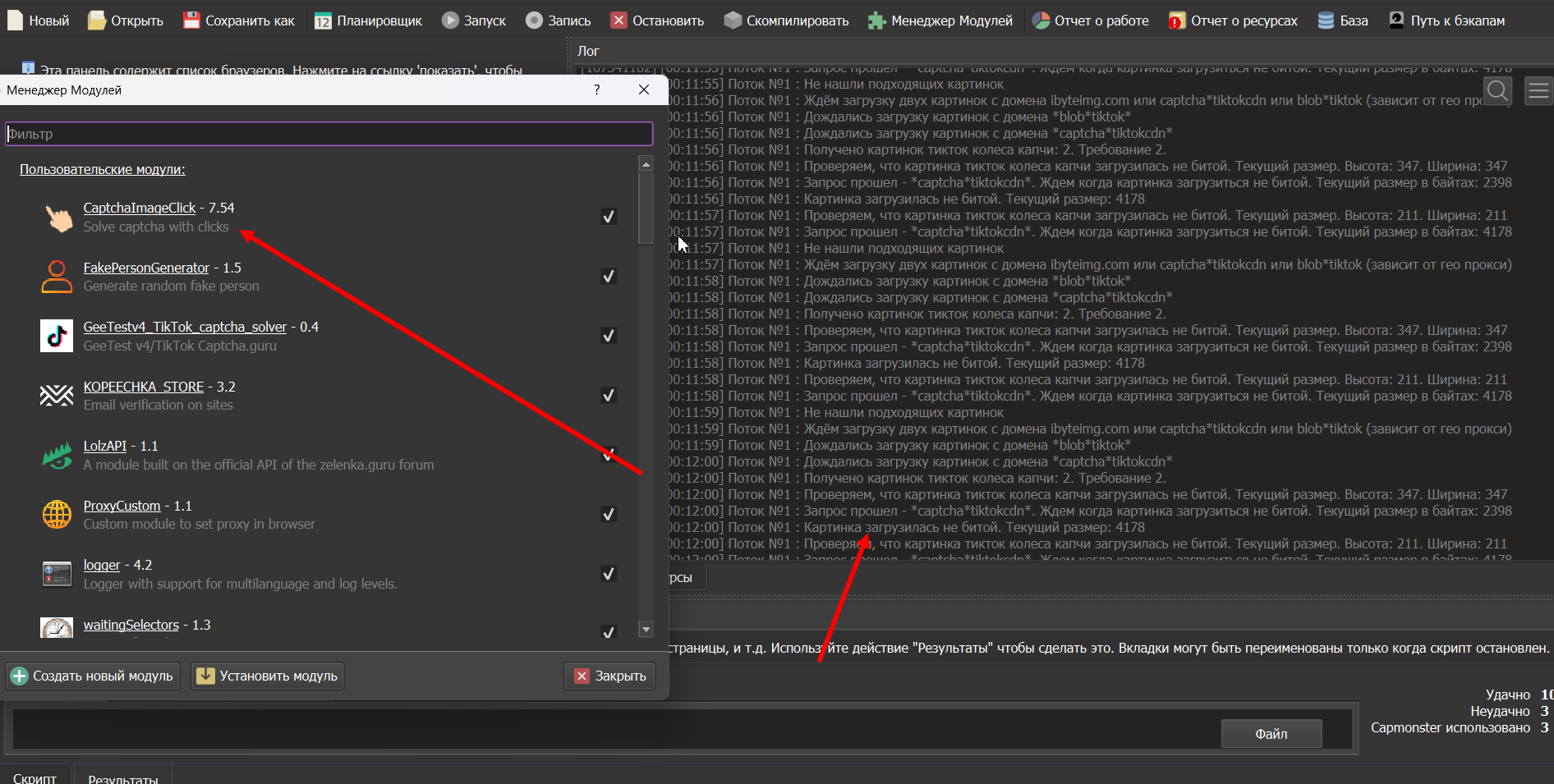Screen dimensions: 1554x784
Task: Switch to the Результаты tab
Action: (x=123, y=777)
